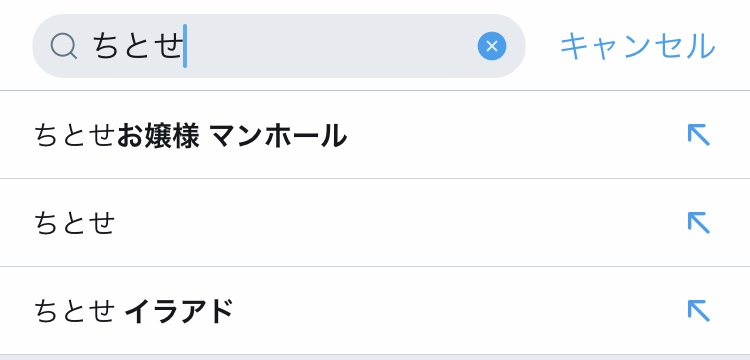Screen dimensions: 750x360
Task: Click the bold イラアド word in third suggestion
Action: 178,311
